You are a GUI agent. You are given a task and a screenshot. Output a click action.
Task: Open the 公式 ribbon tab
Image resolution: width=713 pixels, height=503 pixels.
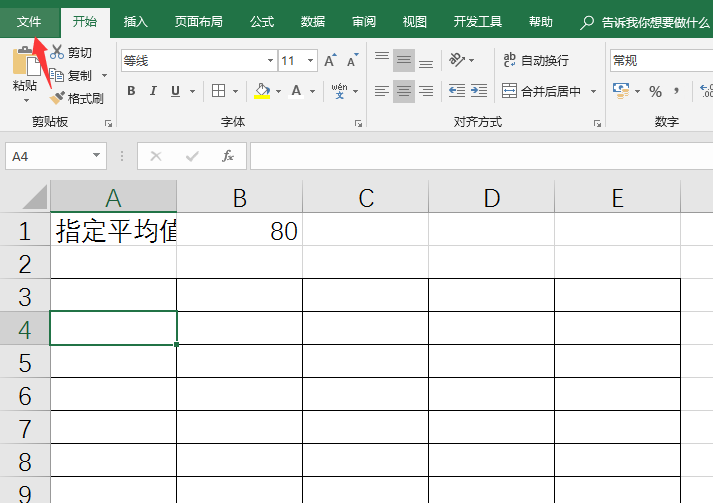coord(262,22)
